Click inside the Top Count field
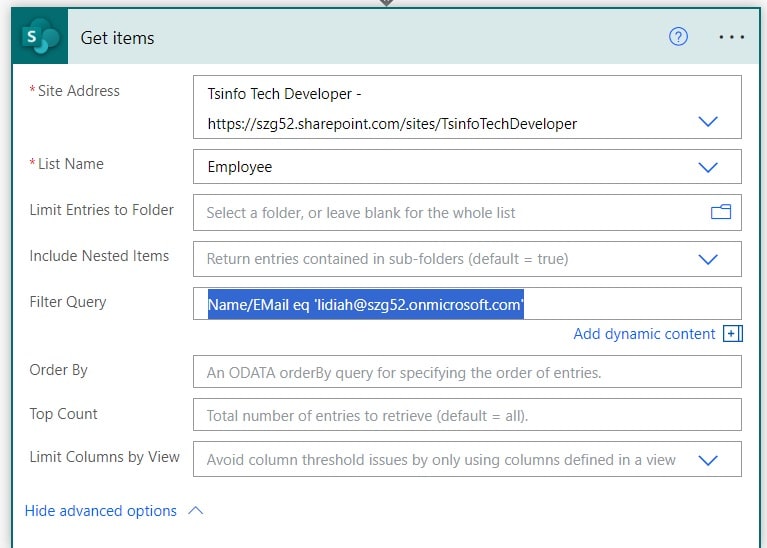 467,415
